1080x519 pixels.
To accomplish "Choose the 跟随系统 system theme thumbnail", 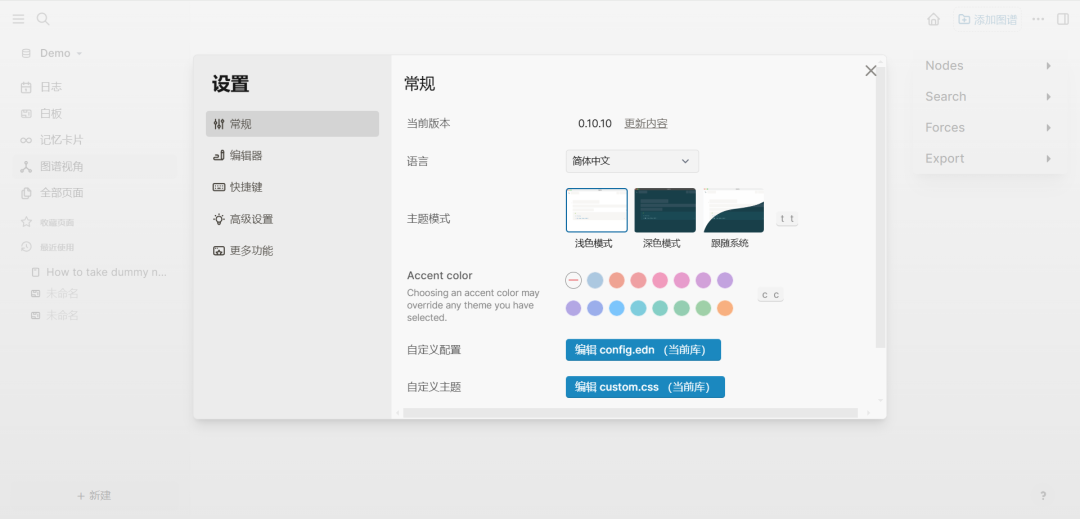I will (x=734, y=211).
